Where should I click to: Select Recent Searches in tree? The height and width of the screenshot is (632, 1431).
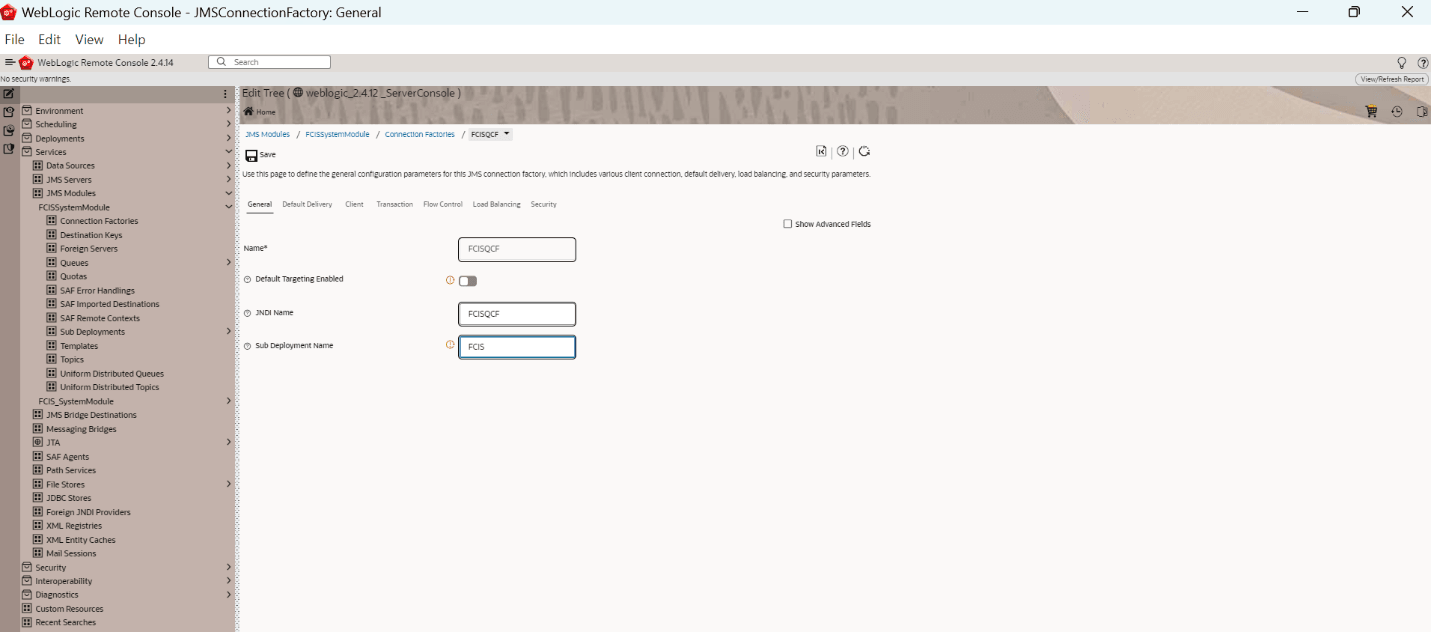tap(66, 622)
